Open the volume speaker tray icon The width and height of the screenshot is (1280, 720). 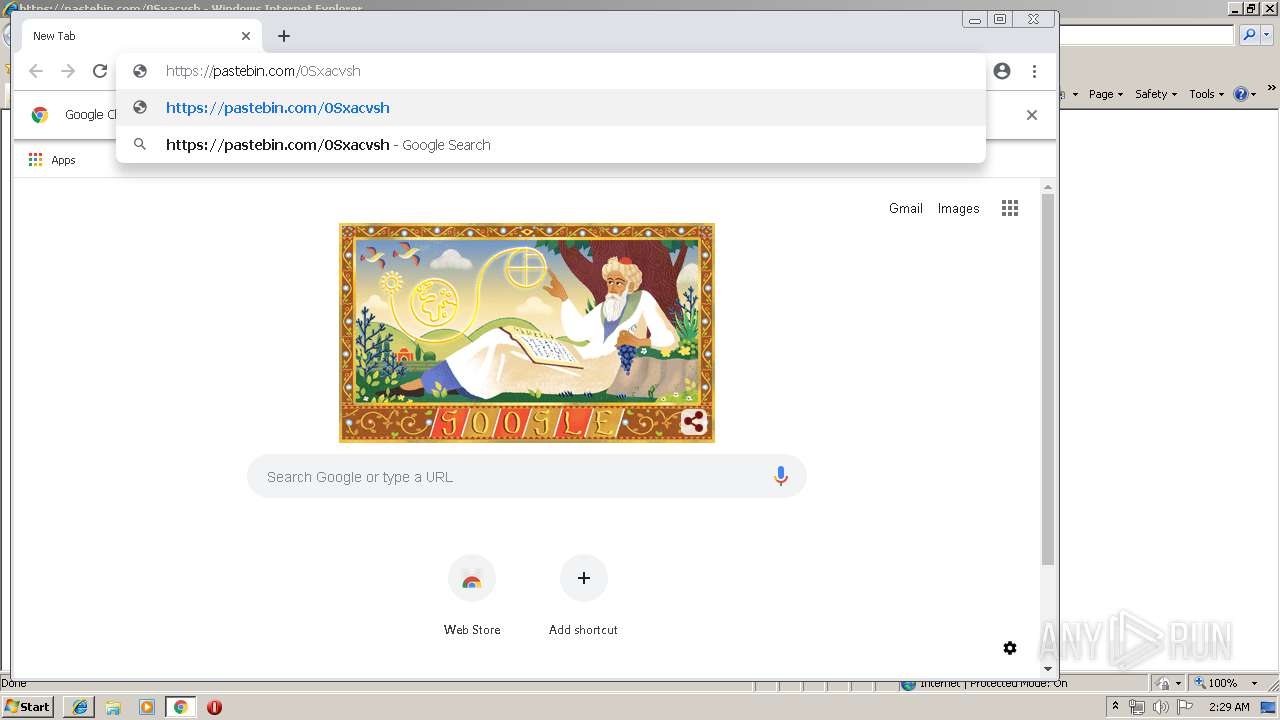[1160, 707]
